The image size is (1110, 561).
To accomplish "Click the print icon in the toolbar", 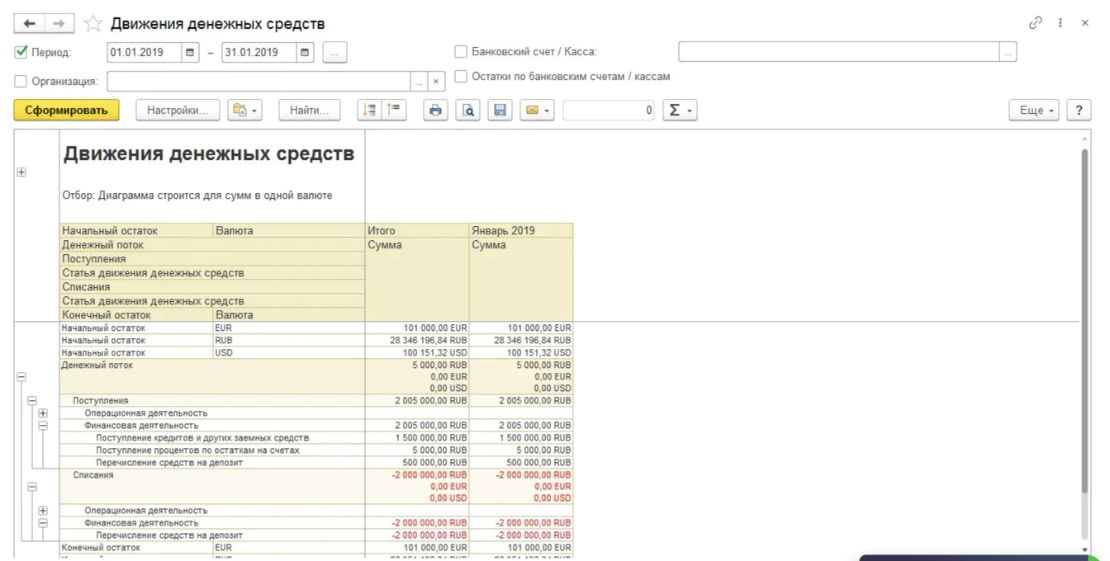I will 435,111.
